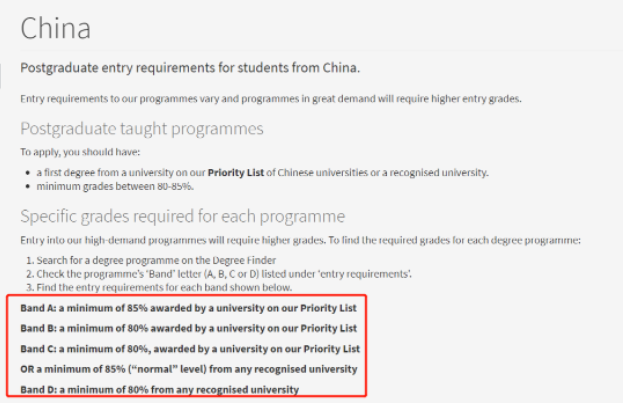Viewport: 633px width, 409px height.
Task: Click the 'Entry into our high-demand programmes' paragraph
Action: coord(300,240)
